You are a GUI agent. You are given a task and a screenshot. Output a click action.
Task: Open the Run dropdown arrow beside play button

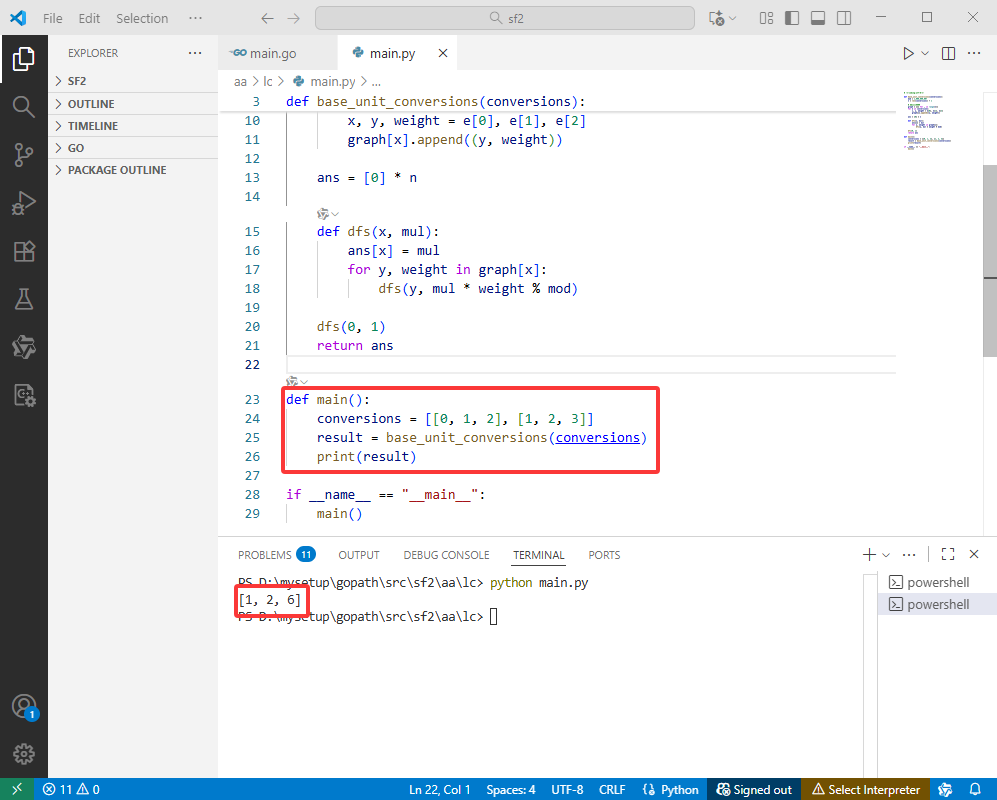pos(925,53)
